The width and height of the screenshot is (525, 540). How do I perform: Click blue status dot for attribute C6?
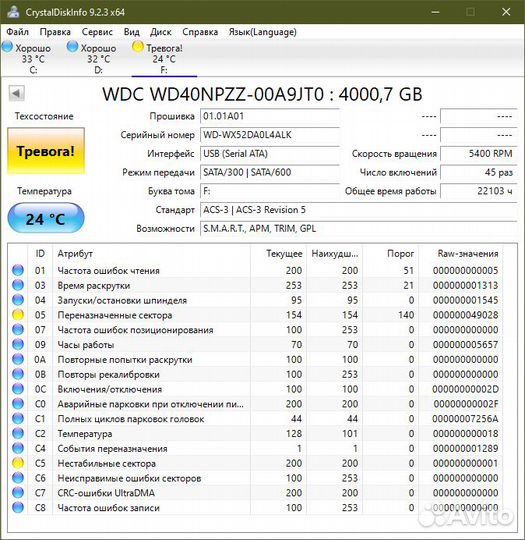click(x=18, y=478)
